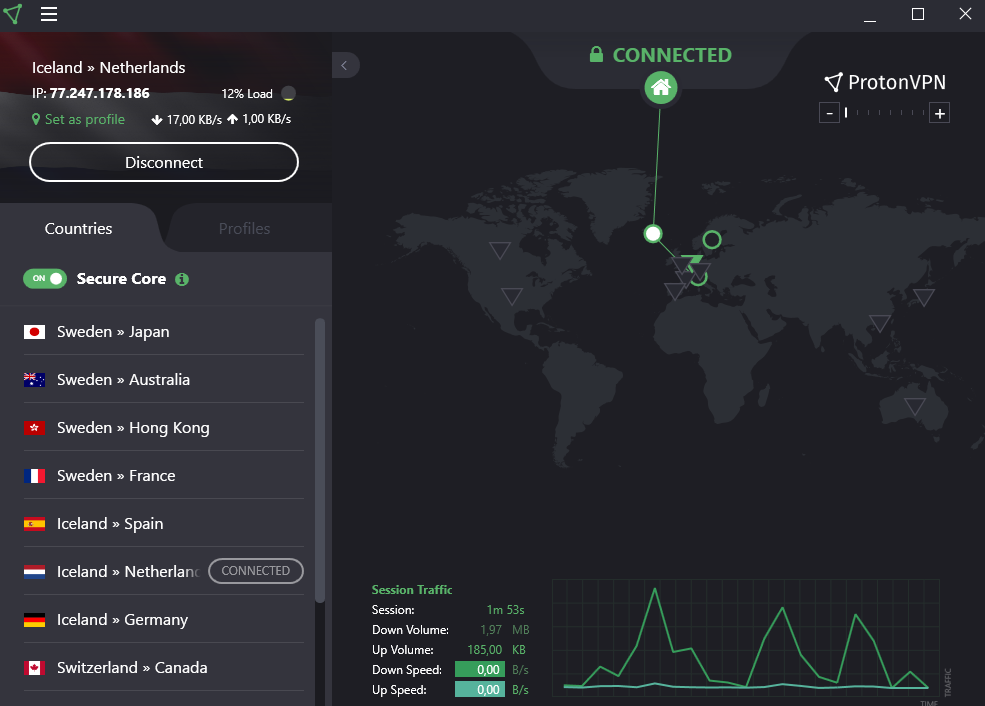Select the Switzerland » Canada server
Screen dimensions: 985x706
(x=132, y=668)
